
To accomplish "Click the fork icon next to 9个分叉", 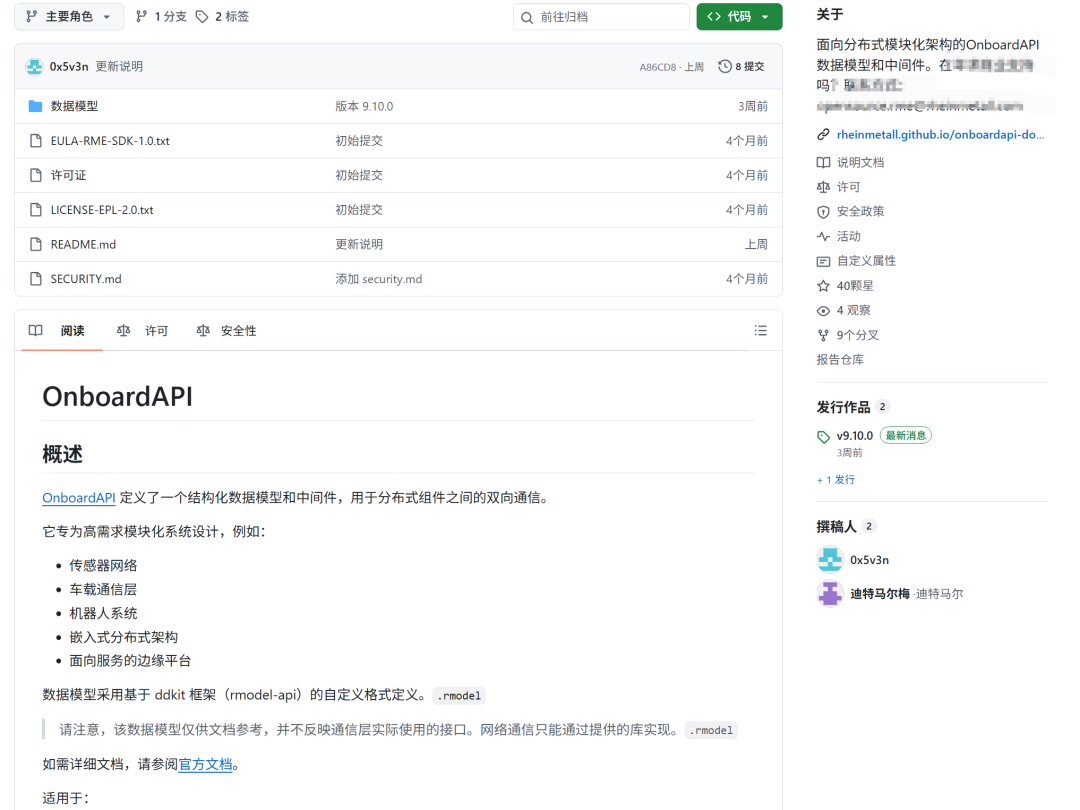I will pos(823,335).
